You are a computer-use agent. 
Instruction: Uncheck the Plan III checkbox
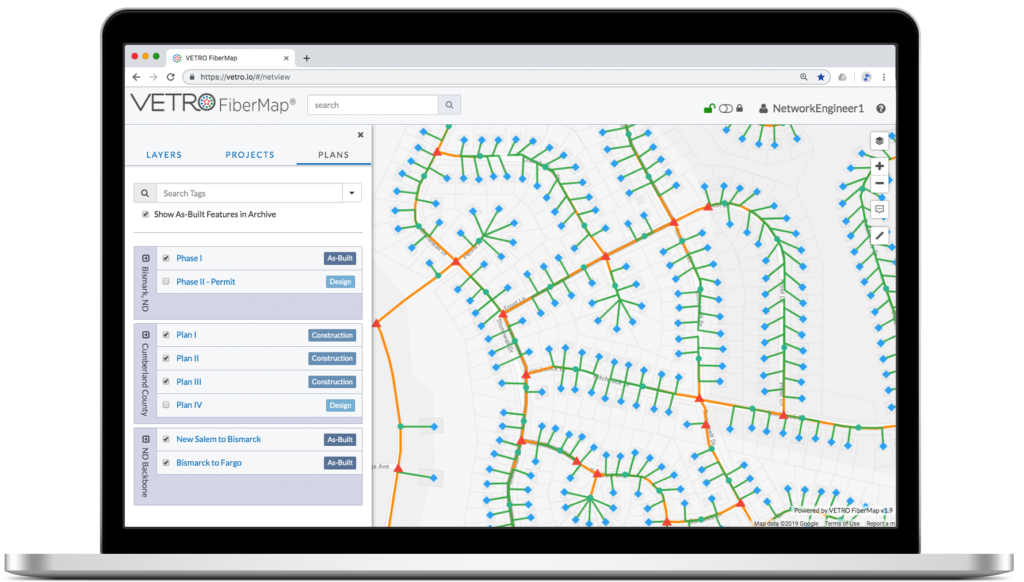[x=166, y=381]
